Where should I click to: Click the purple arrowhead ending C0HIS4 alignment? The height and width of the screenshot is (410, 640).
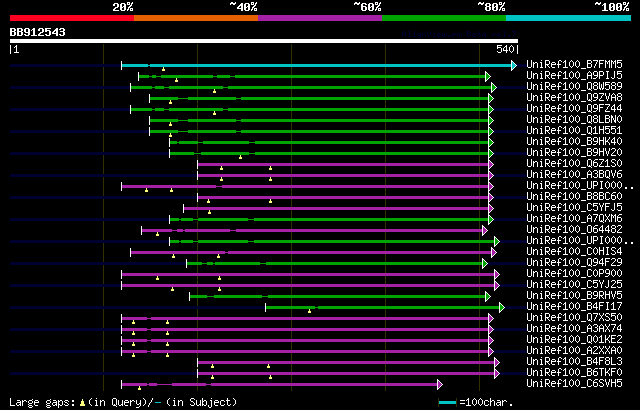pos(494,253)
